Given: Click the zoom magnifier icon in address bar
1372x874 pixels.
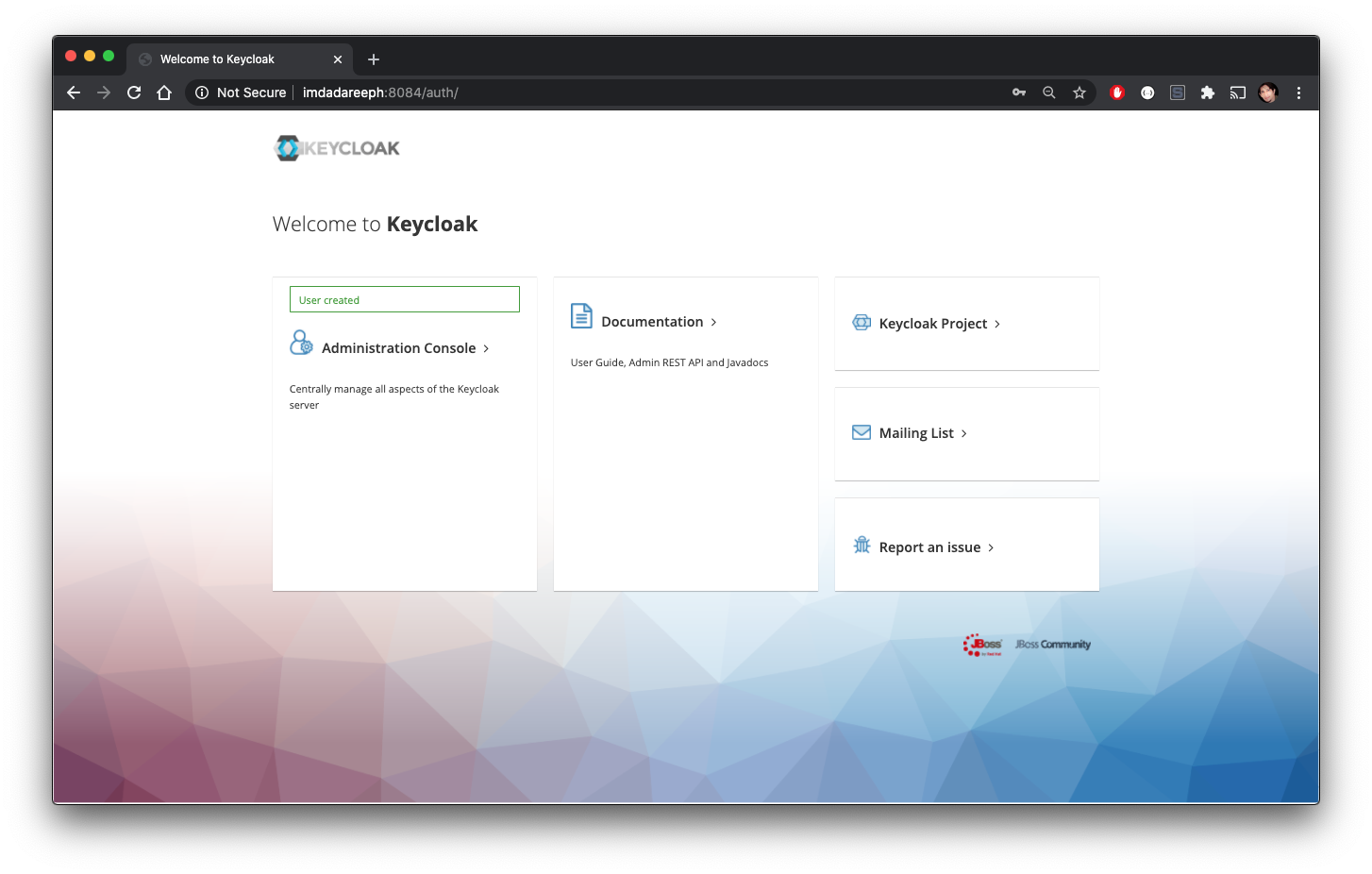Looking at the screenshot, I should (x=1049, y=92).
